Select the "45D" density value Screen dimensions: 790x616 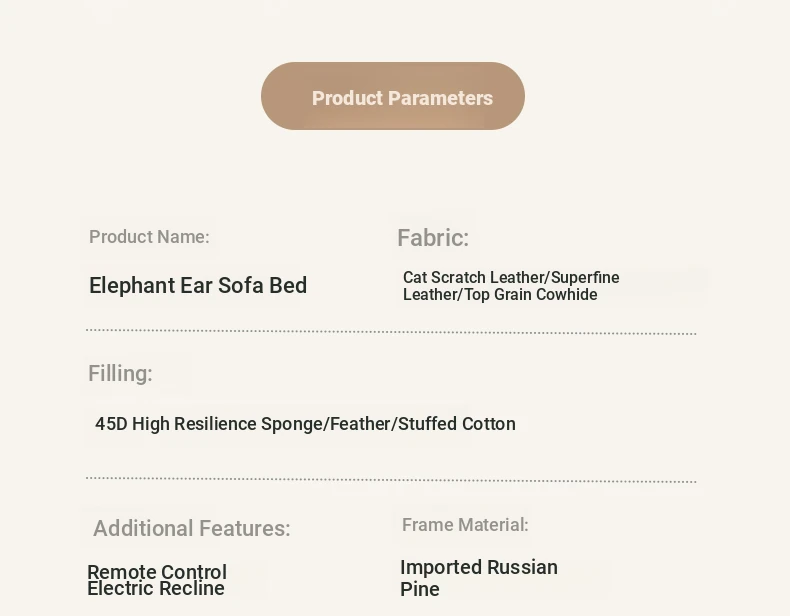111,424
